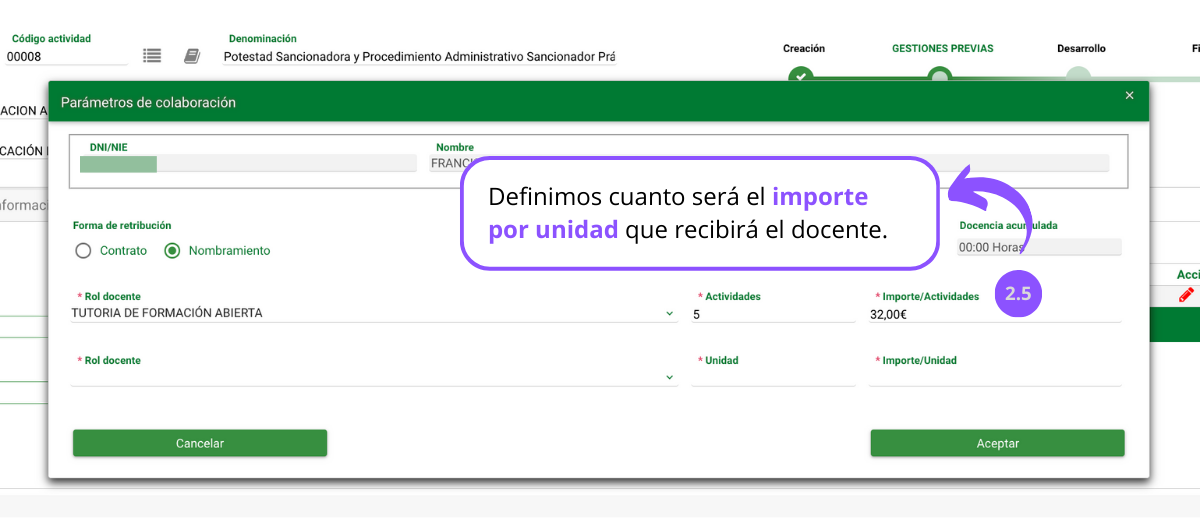Click the Parámetros de colaboración title

(148, 102)
